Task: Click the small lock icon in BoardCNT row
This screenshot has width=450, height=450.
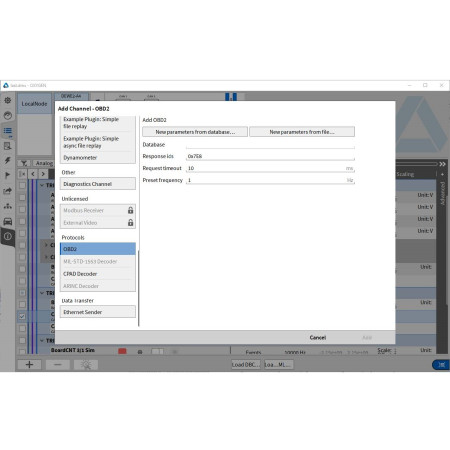Action: point(140,352)
